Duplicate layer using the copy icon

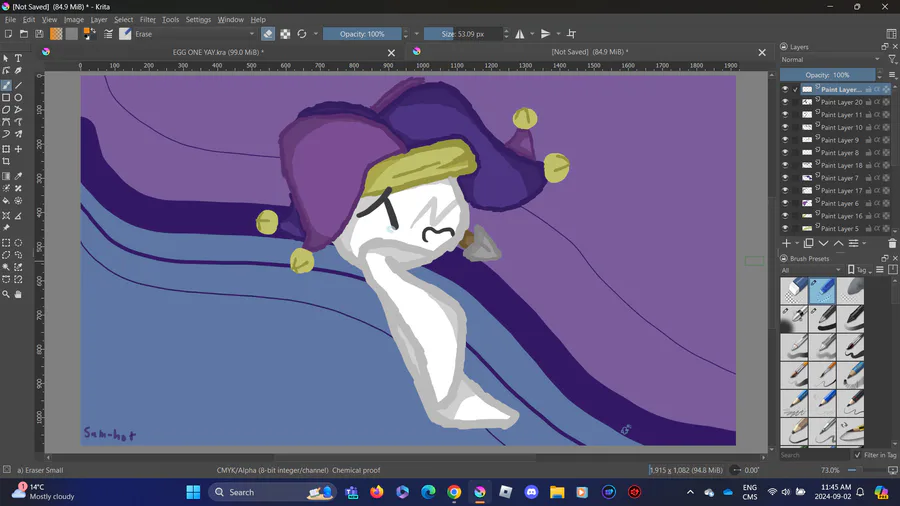tap(808, 243)
